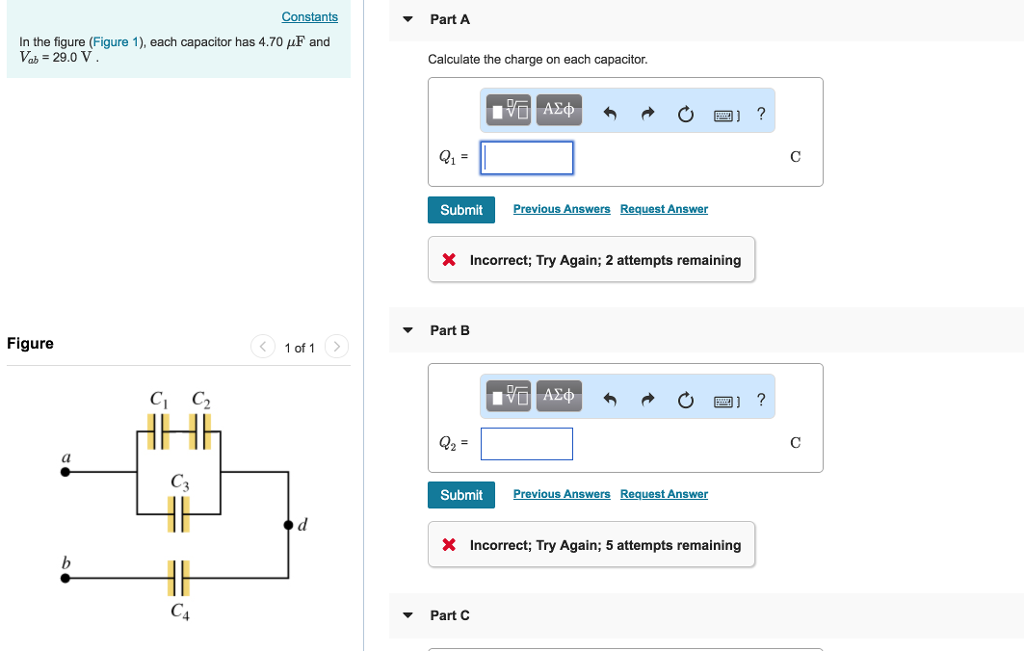Switch to the next figure page arrow
The image size is (1024, 651).
click(336, 346)
